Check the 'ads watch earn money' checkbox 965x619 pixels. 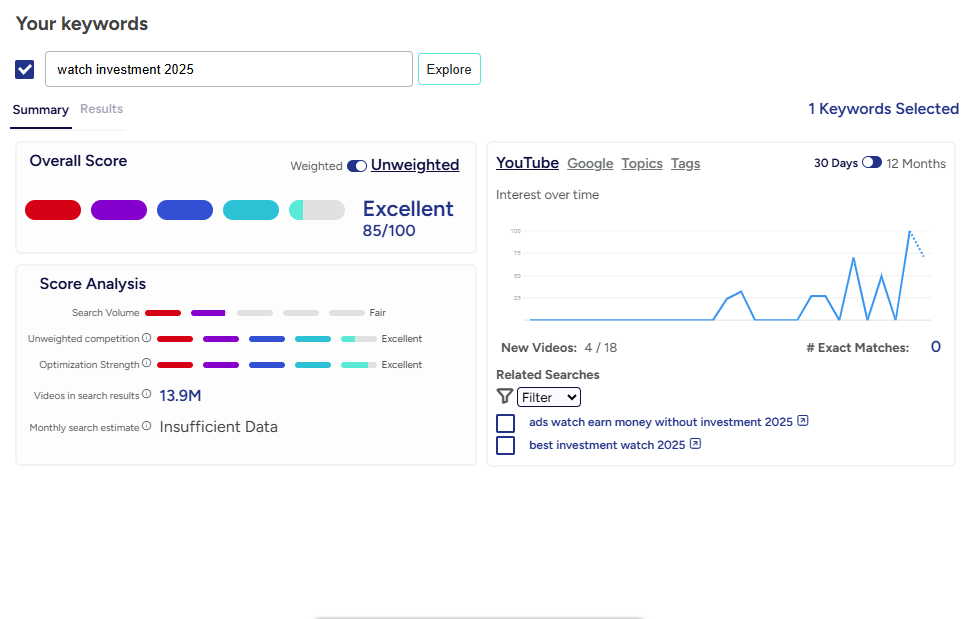click(506, 423)
